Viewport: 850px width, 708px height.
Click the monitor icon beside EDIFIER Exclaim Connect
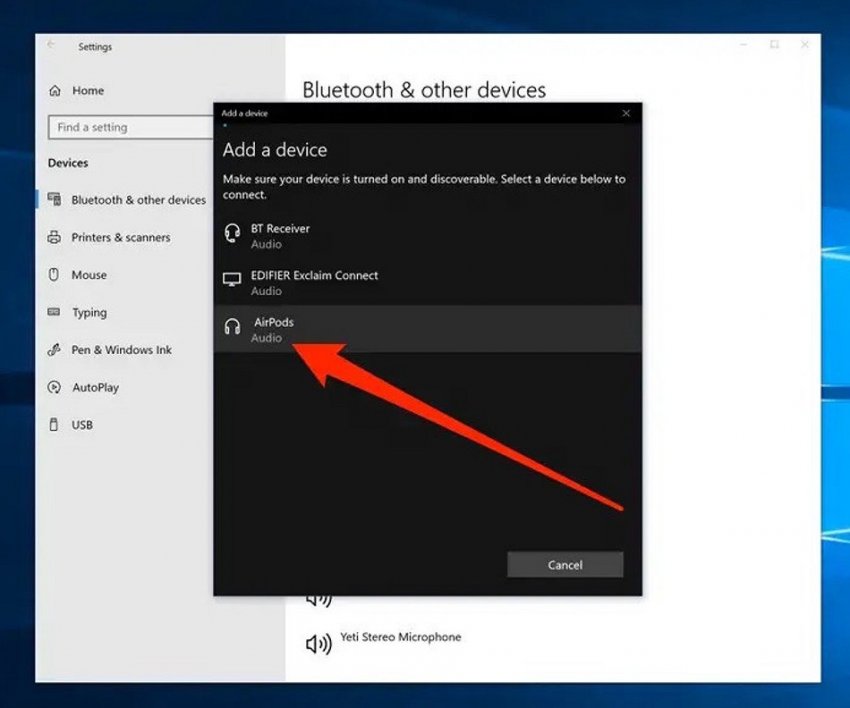tap(232, 281)
